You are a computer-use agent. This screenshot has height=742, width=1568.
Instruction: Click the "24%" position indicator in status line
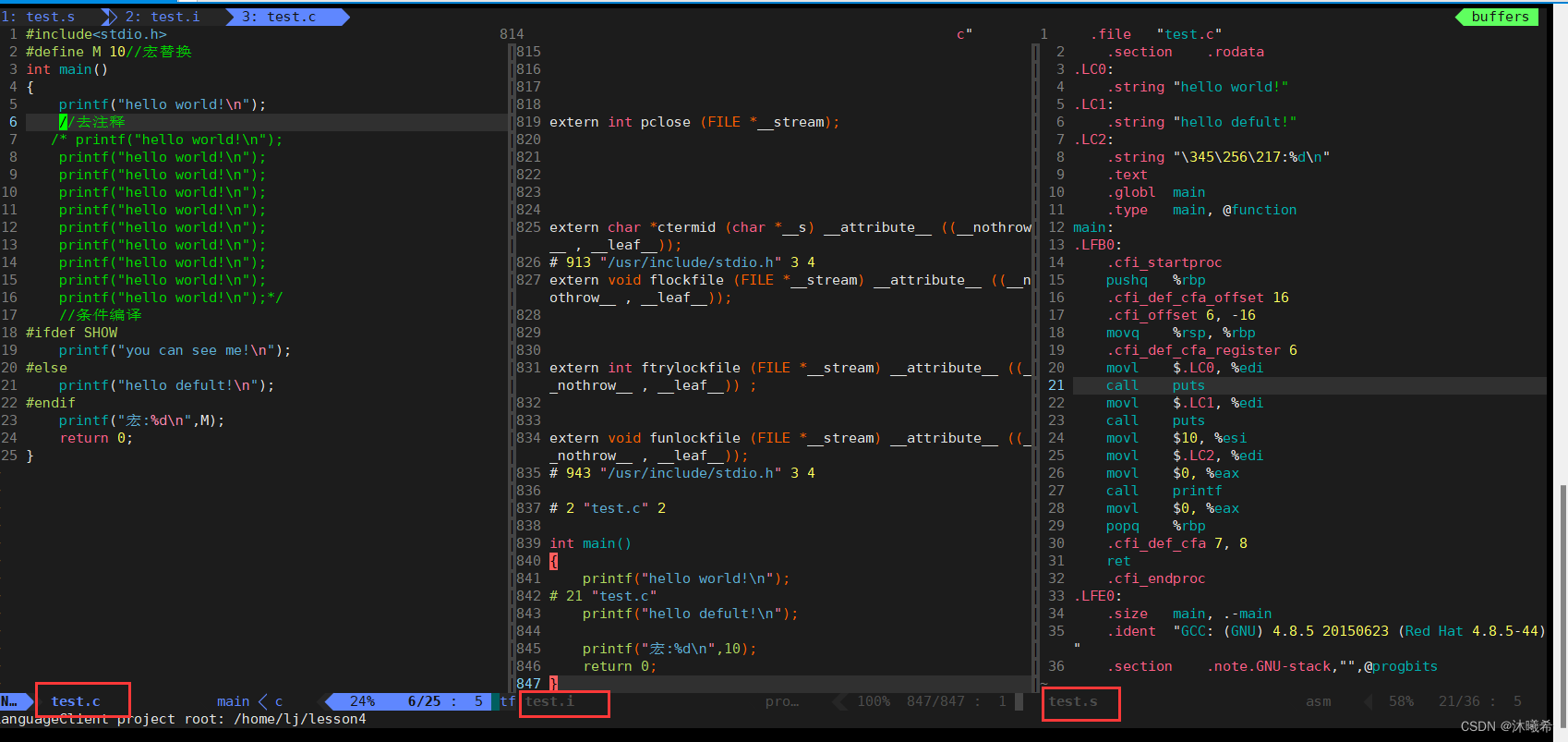(362, 701)
